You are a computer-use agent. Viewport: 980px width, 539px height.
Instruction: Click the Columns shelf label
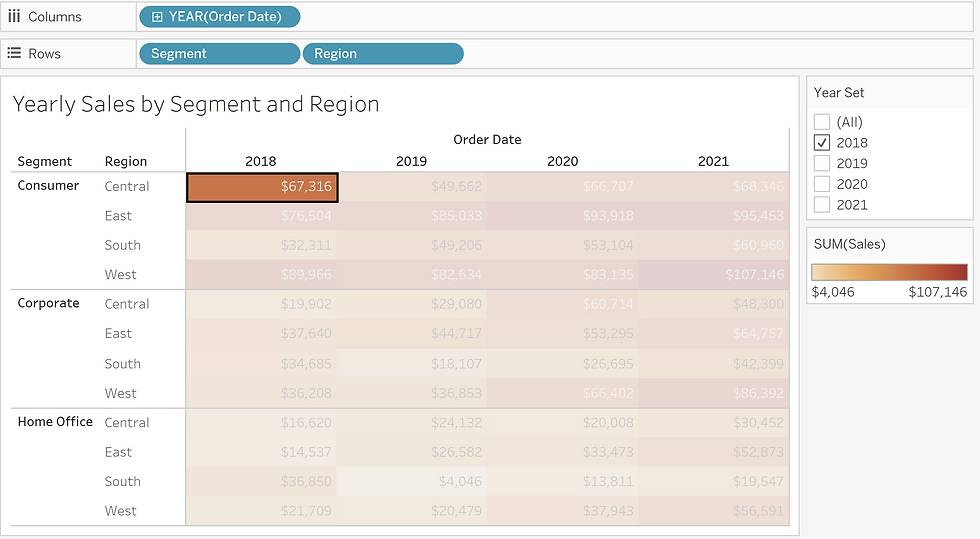55,17
